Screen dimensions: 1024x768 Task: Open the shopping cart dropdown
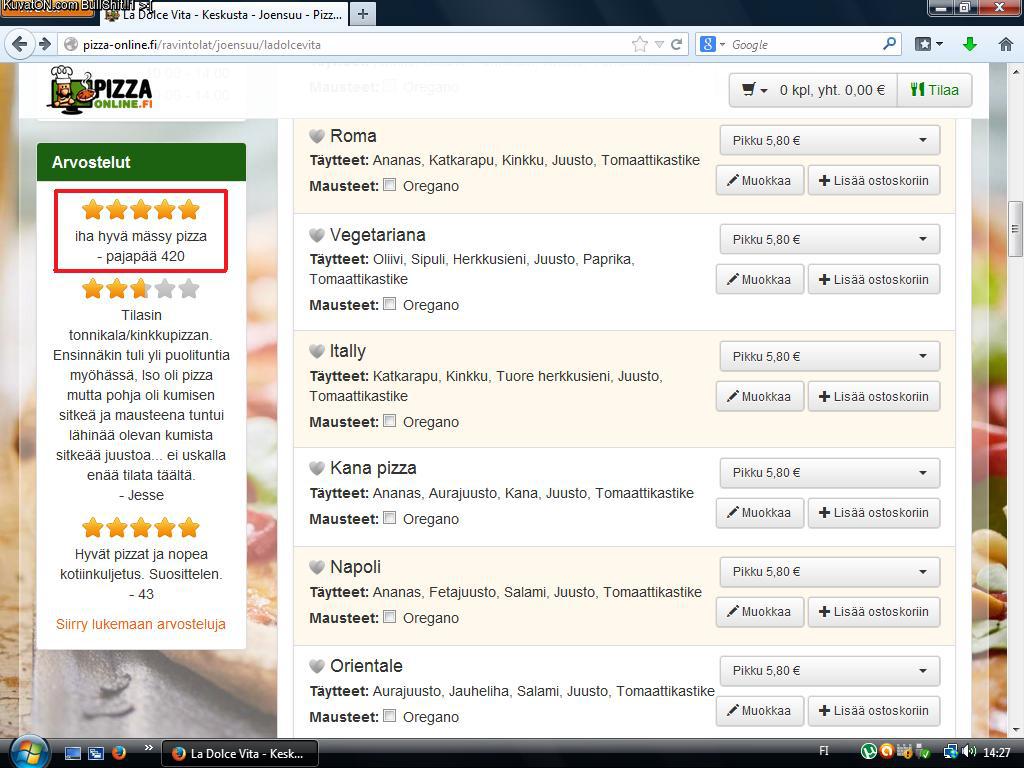pos(755,90)
